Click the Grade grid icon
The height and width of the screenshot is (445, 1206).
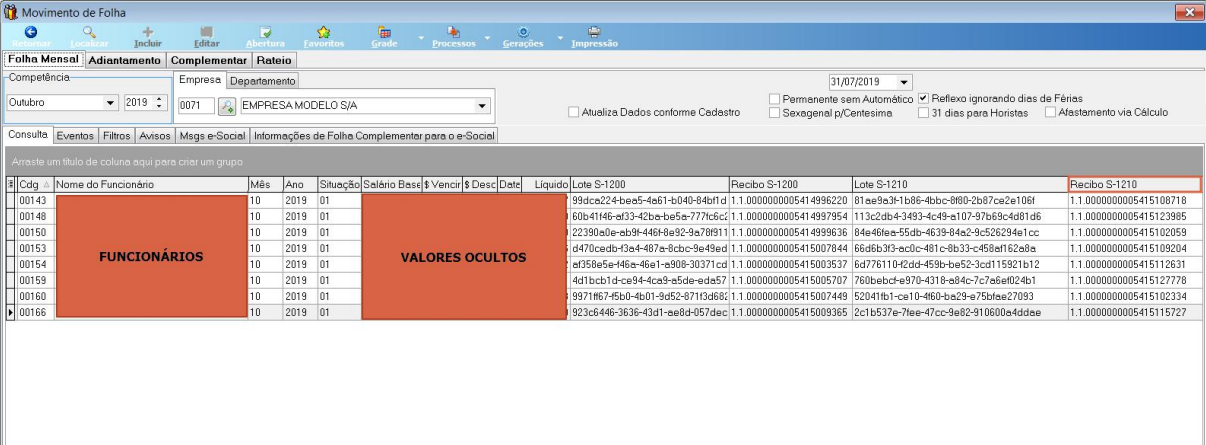tap(383, 32)
